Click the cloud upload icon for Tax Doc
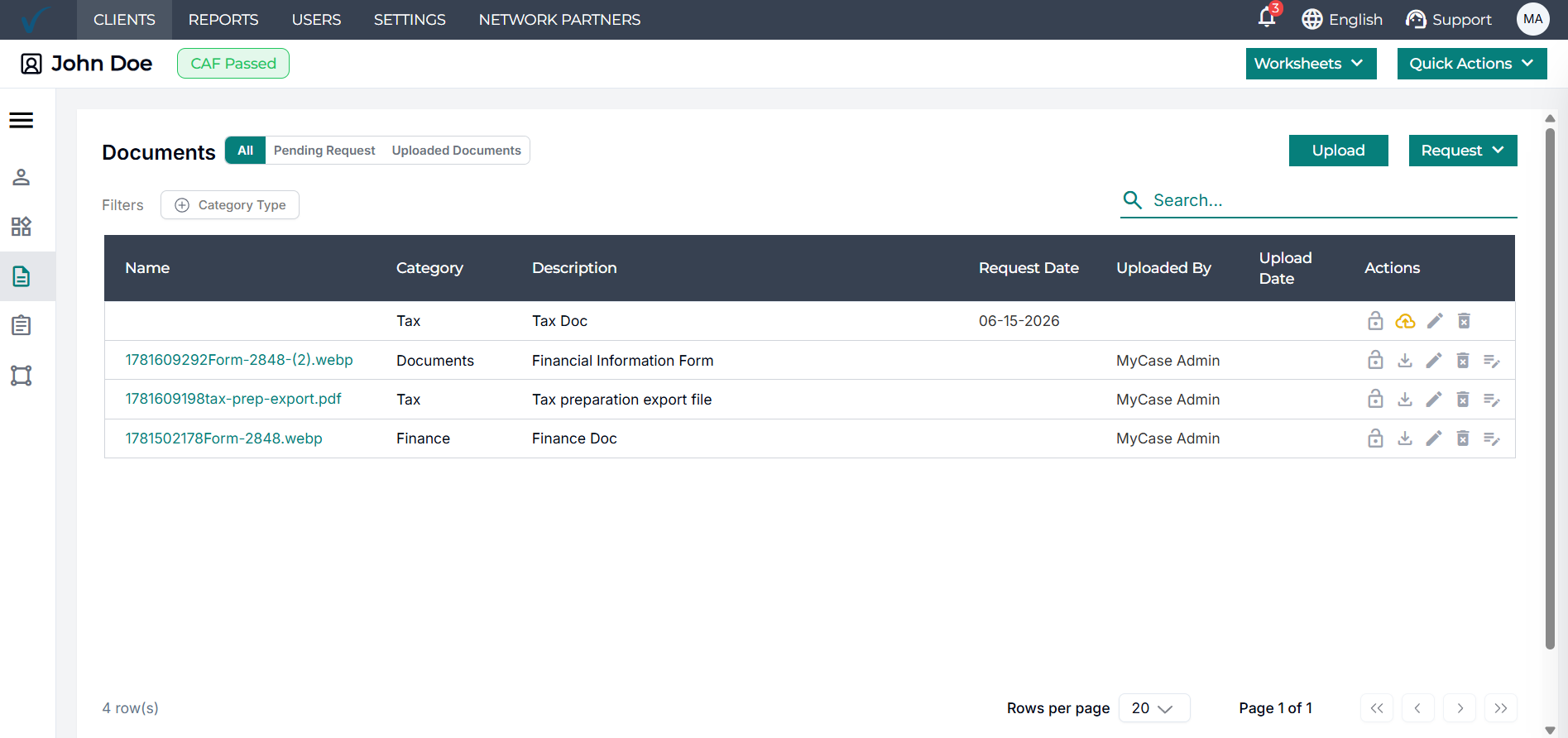This screenshot has height=738, width=1568. [x=1405, y=321]
